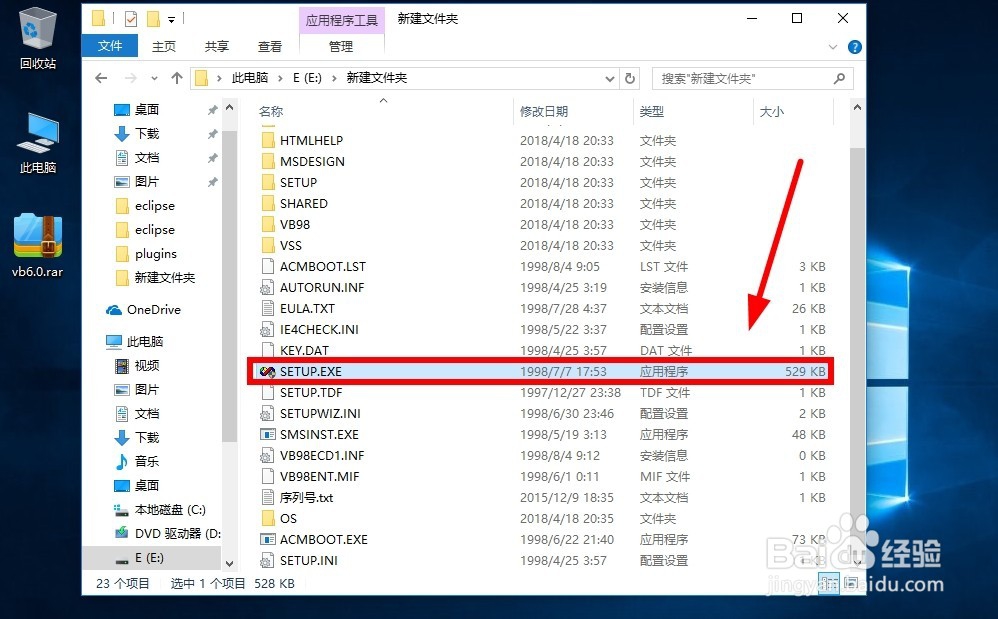Select E (E:) drive in sidebar
Image resolution: width=998 pixels, height=619 pixels.
click(x=149, y=558)
